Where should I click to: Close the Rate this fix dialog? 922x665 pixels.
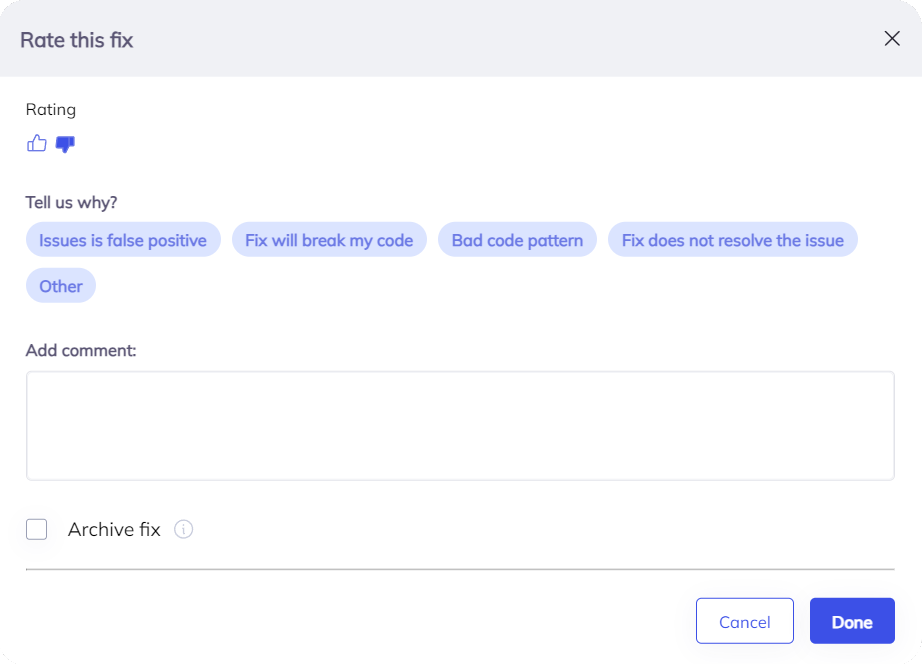(892, 39)
